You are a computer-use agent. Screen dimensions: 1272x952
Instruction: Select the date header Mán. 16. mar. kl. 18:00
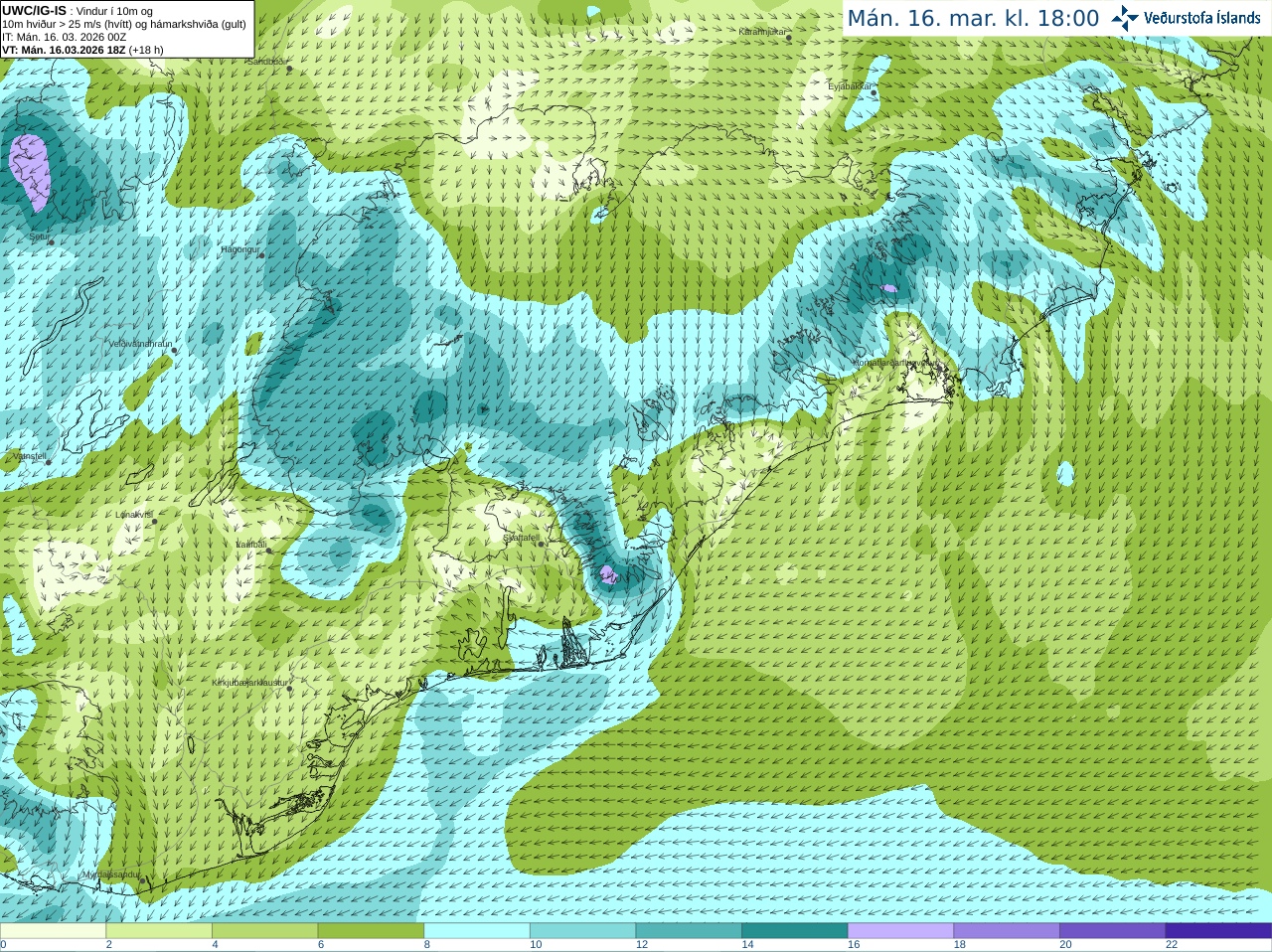(973, 18)
